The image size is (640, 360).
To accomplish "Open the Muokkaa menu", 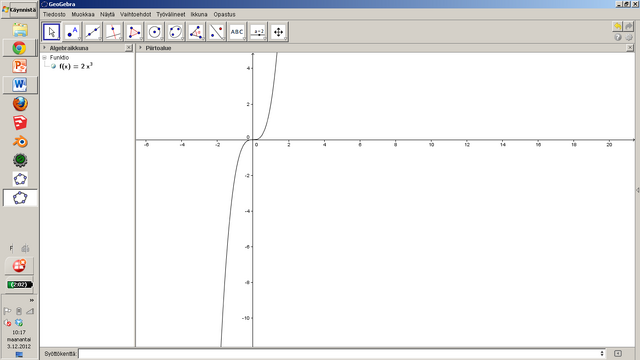I will point(83,14).
